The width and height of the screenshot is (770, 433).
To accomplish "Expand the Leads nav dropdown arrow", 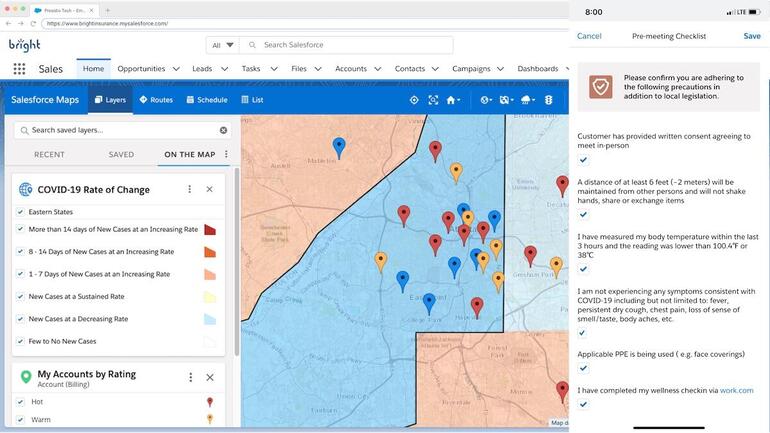I will click(x=224, y=69).
